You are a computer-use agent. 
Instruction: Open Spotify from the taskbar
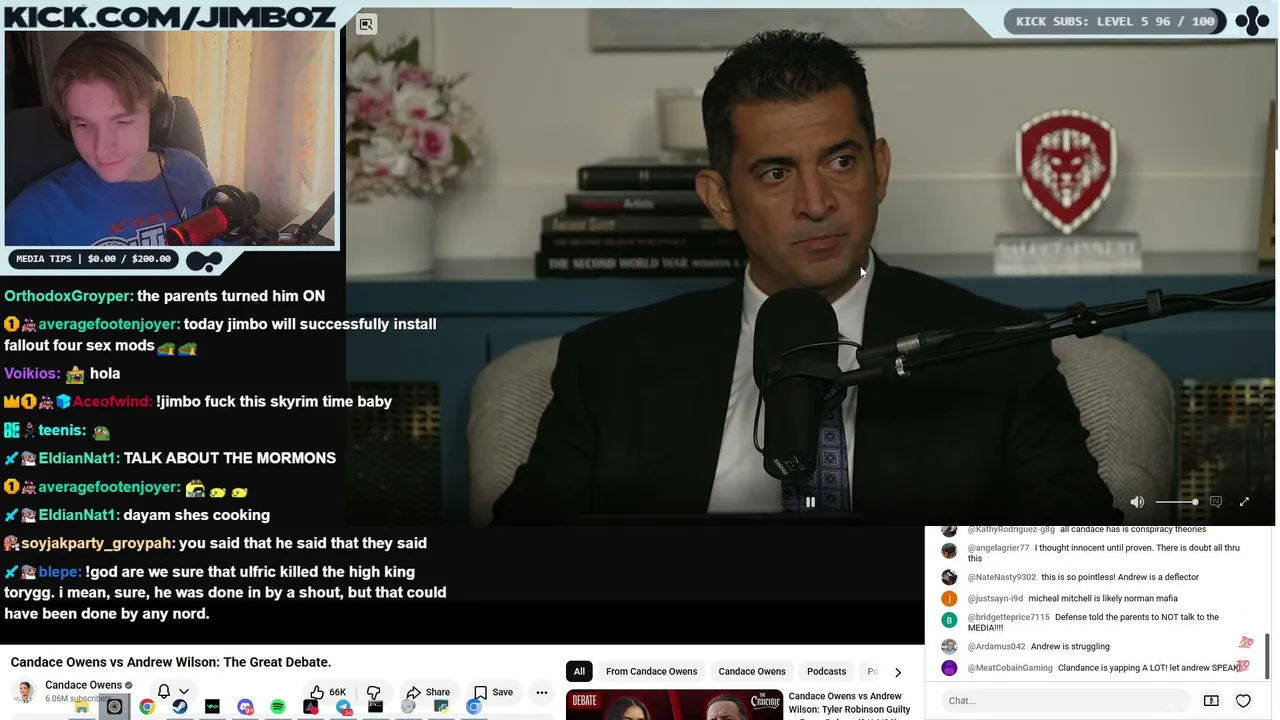278,707
